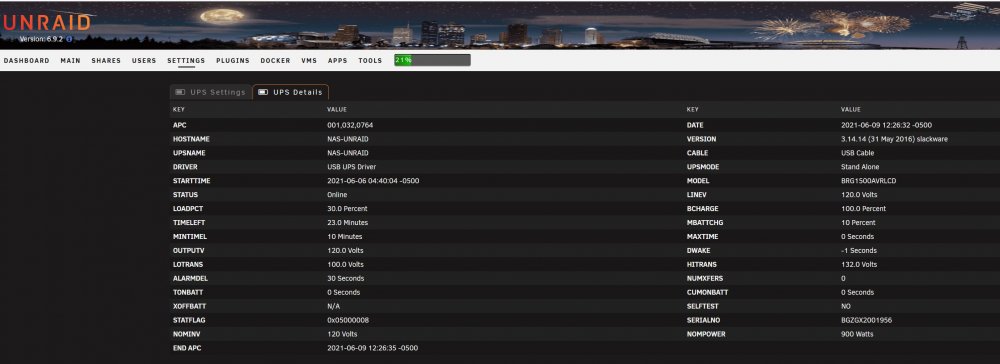Select the SELFTEST value NO
This screenshot has height=364, width=1000.
coord(846,307)
